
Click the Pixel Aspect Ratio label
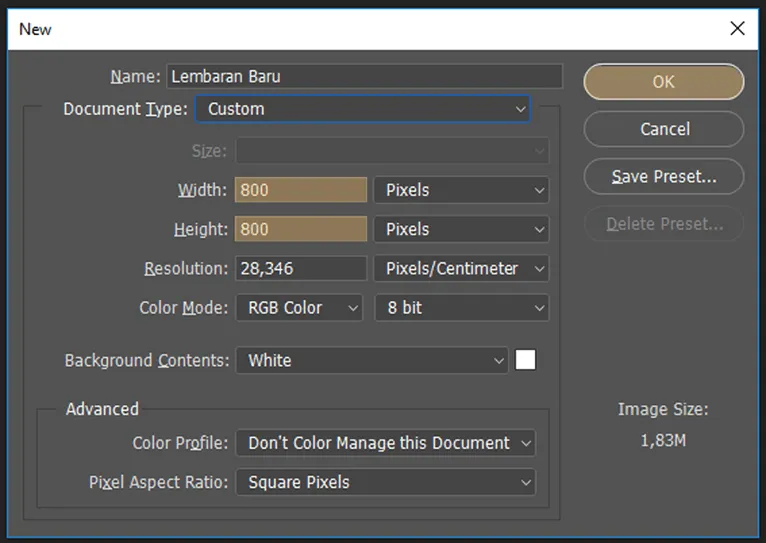tap(159, 482)
